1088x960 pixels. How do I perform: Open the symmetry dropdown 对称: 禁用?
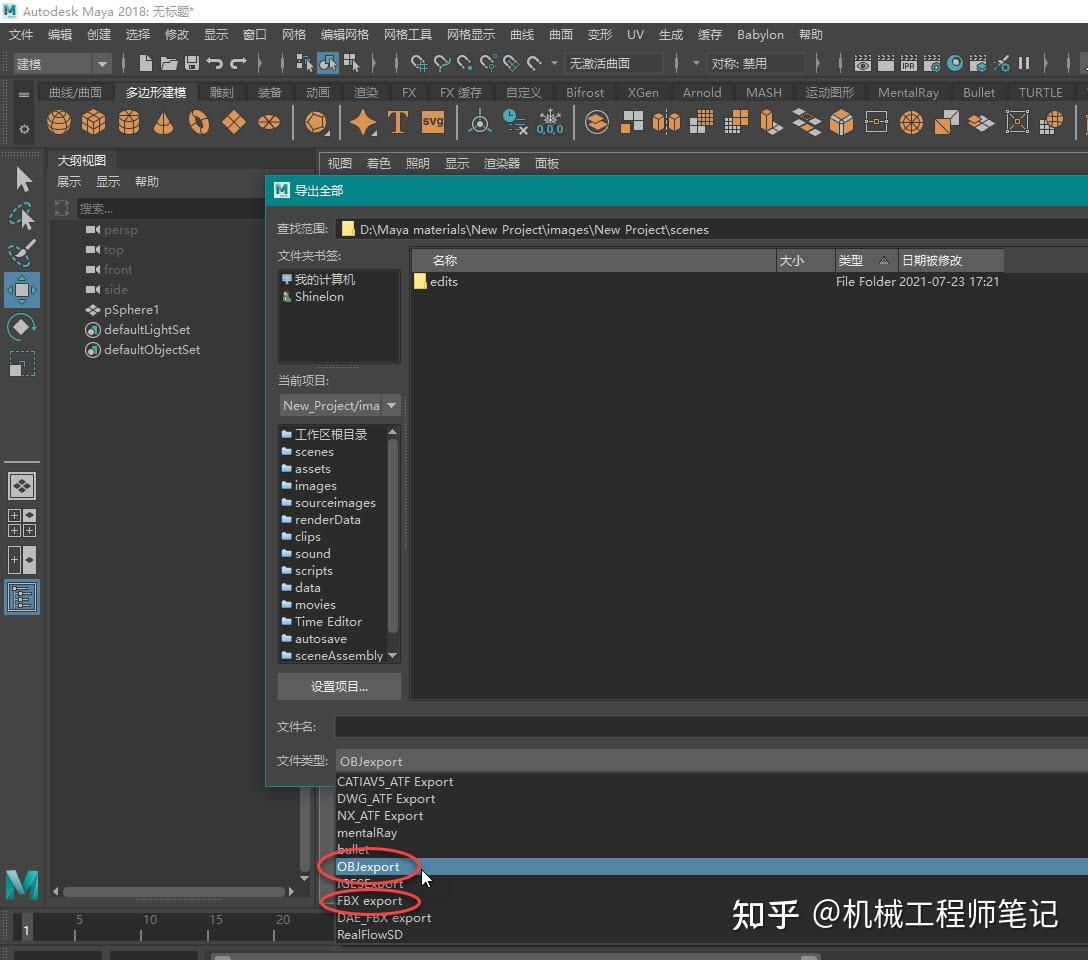point(756,64)
